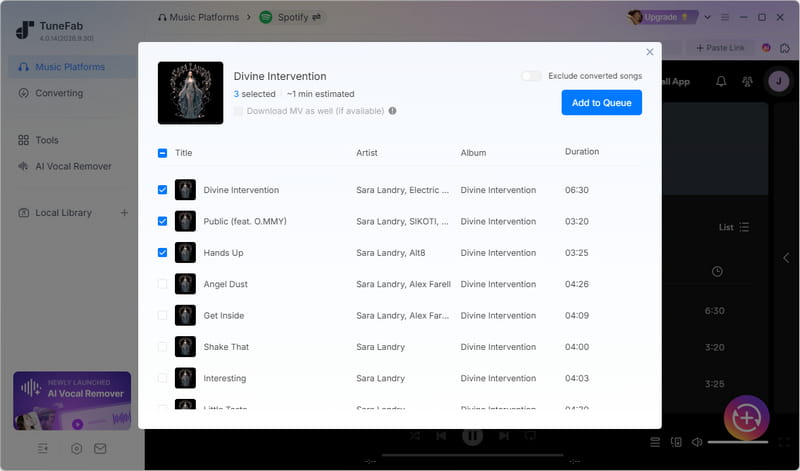Click the red circular icon beside Paste Link
The height and width of the screenshot is (471, 800).
click(766, 47)
